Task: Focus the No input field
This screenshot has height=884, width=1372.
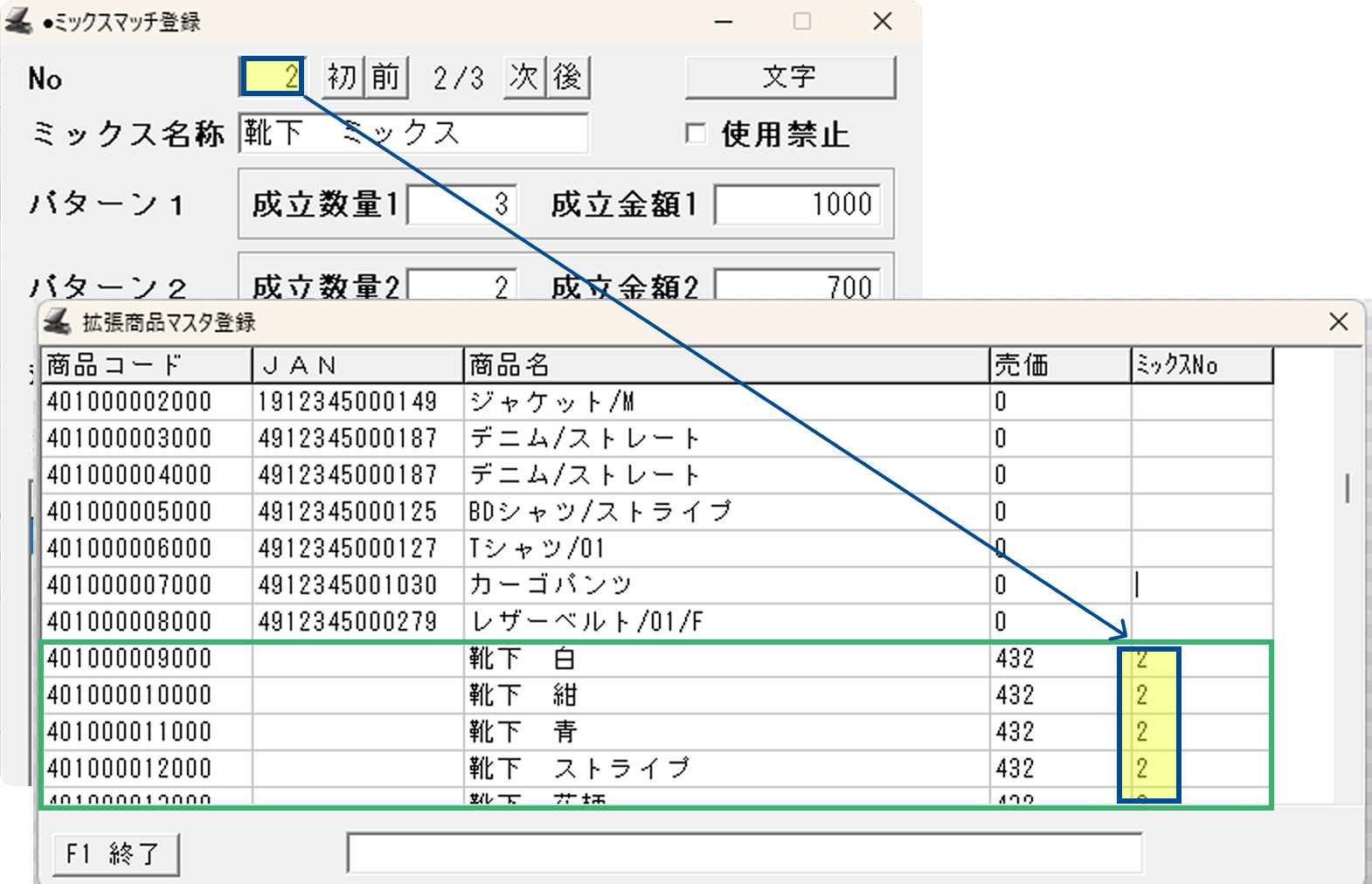Action: (272, 77)
